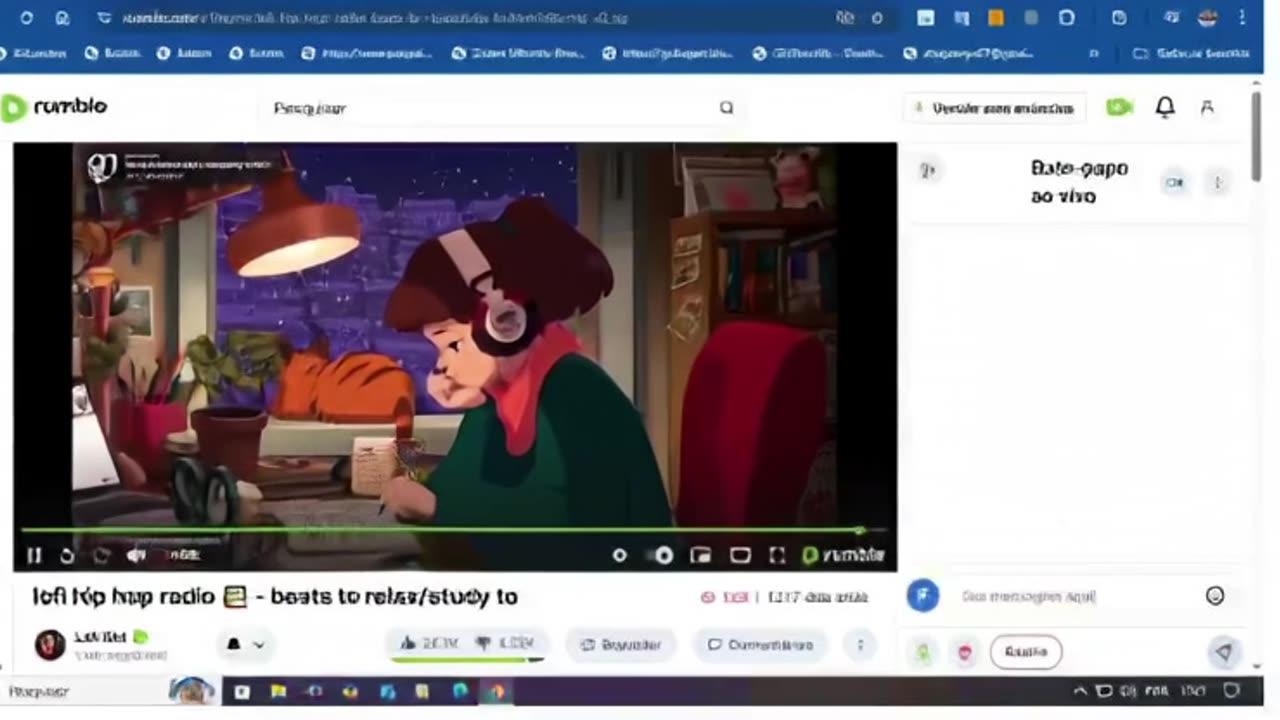
Task: Open the user account icon in the header
Action: pos(1207,107)
